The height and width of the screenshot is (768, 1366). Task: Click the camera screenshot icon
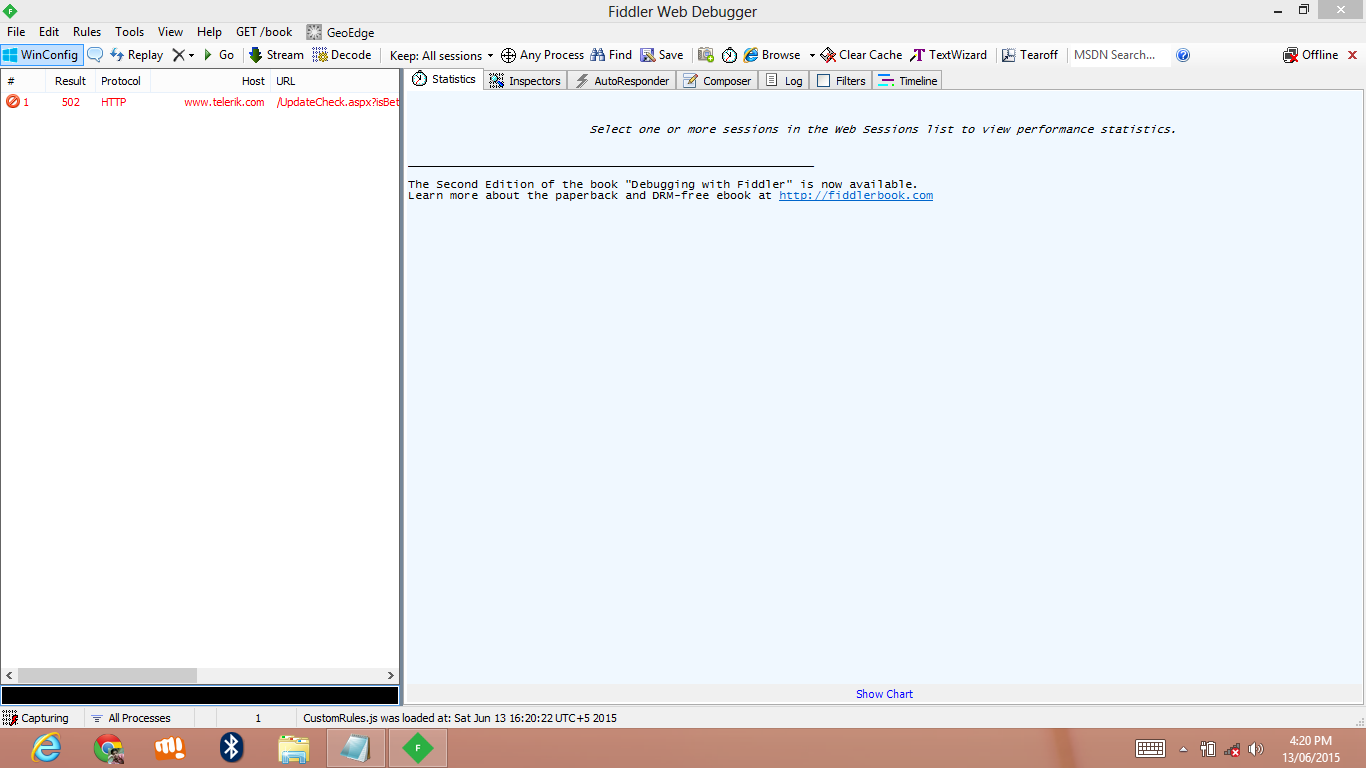point(706,55)
